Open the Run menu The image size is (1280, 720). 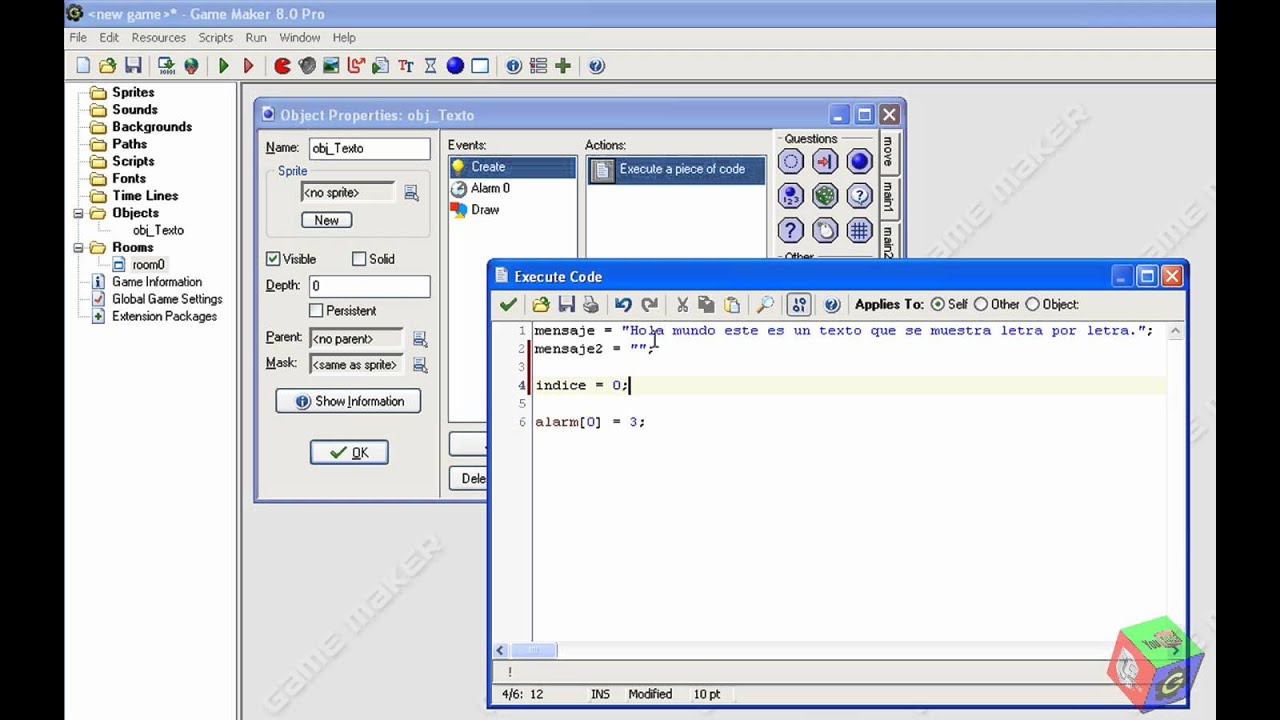[256, 38]
